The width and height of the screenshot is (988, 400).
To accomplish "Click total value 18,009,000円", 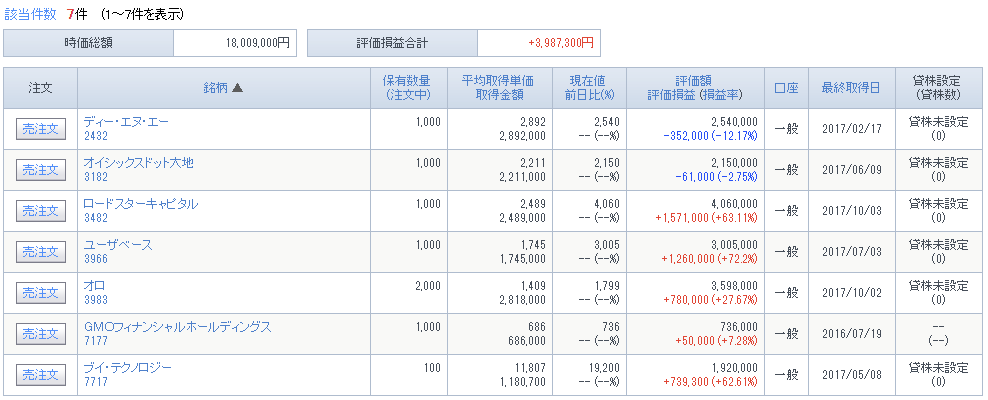I will (258, 43).
